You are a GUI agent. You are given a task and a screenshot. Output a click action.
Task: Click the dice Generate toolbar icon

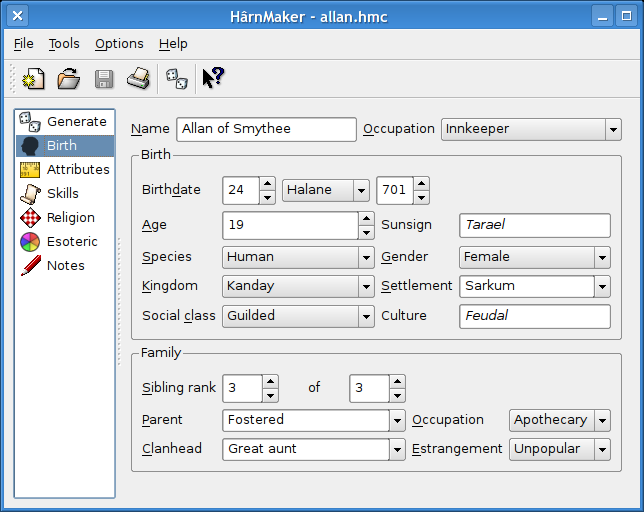coord(177,78)
